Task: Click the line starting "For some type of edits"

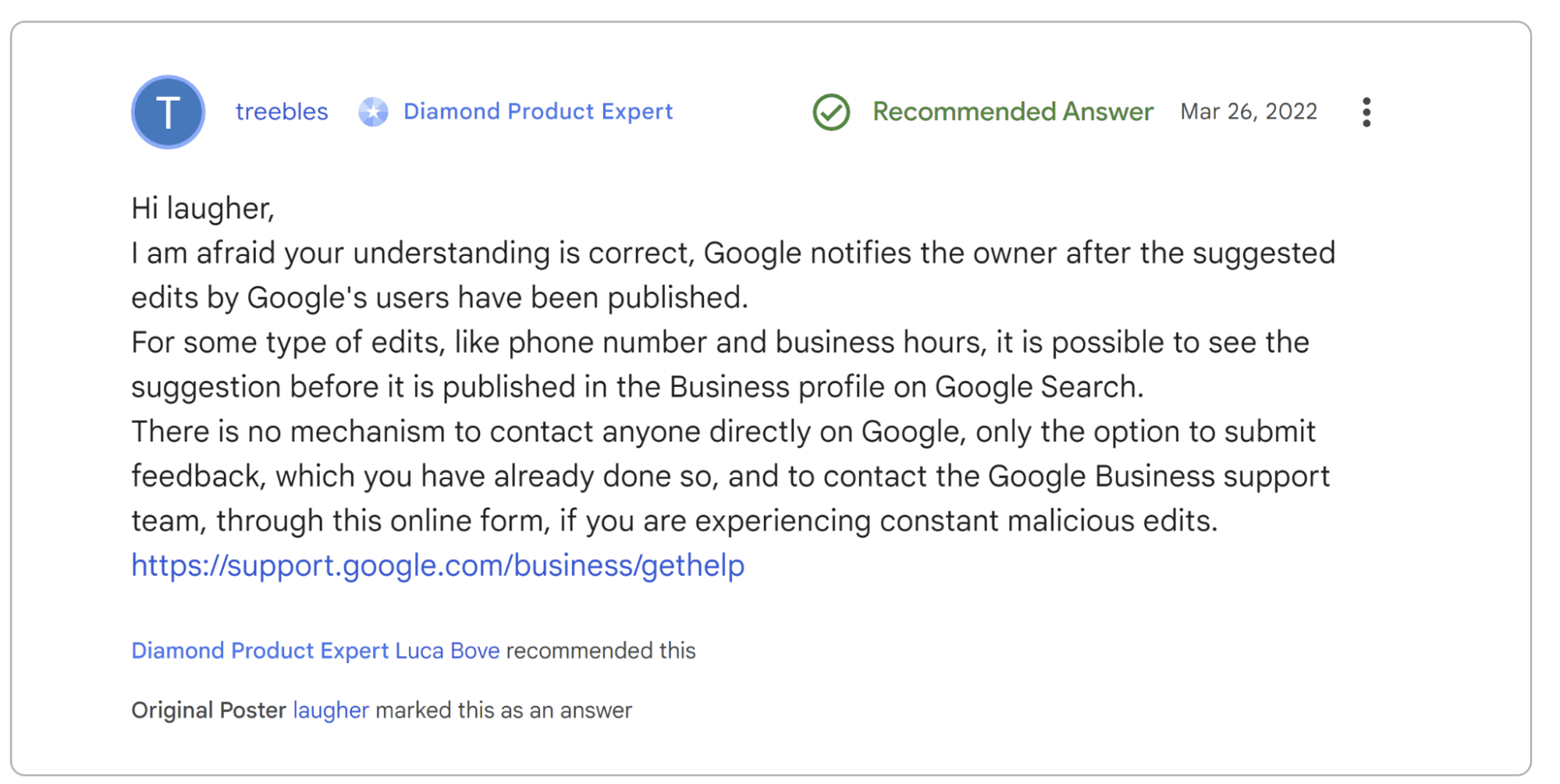Action: pyautogui.click(x=720, y=342)
